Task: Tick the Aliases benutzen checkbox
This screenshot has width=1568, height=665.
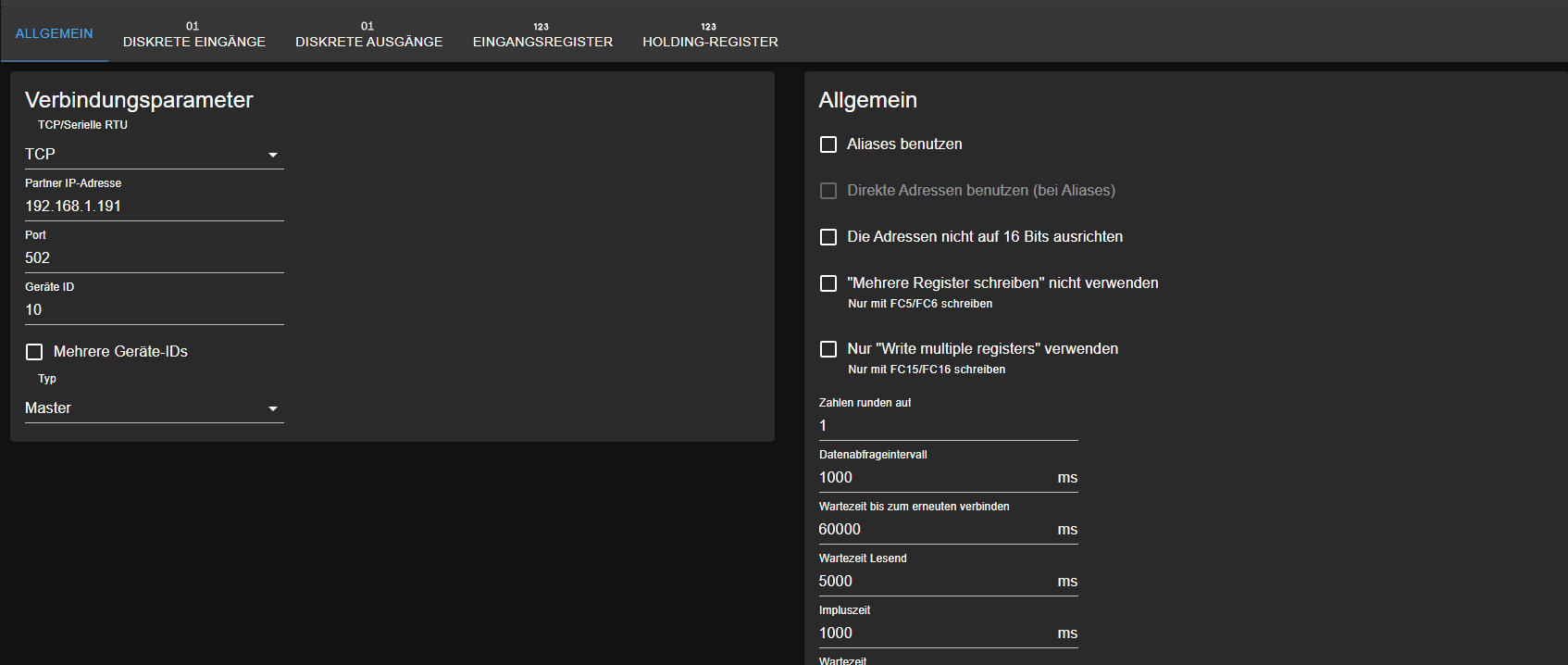Action: click(828, 144)
